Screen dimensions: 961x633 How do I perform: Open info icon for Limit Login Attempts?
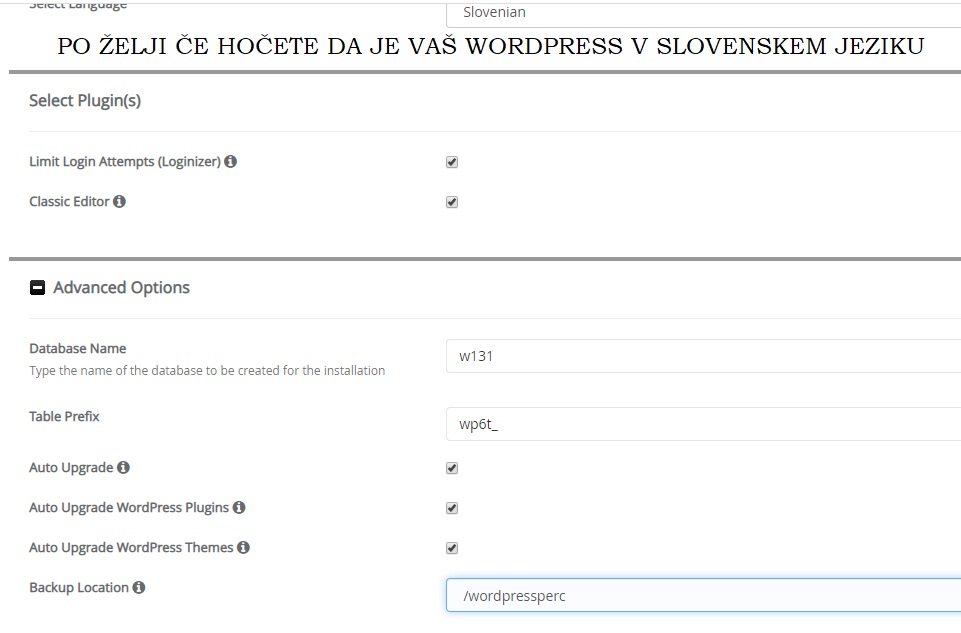(x=230, y=161)
